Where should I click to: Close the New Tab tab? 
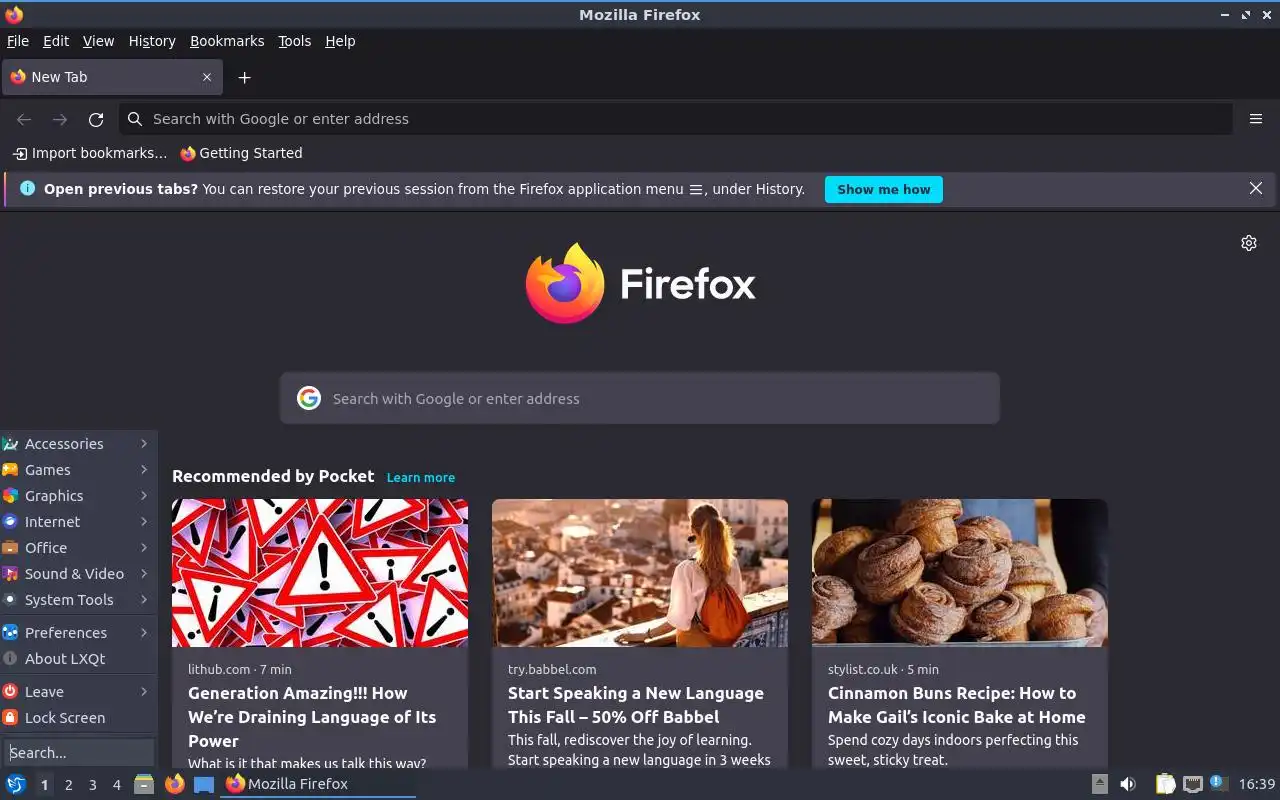coord(207,77)
